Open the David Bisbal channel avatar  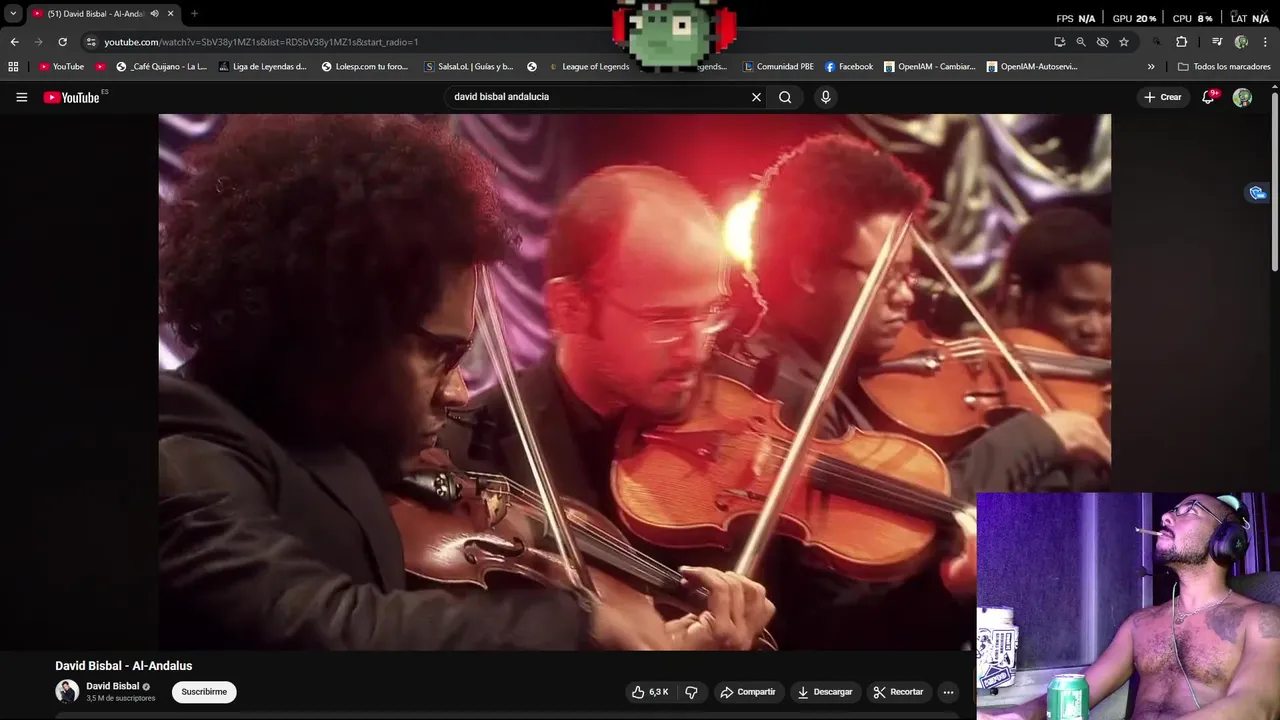[67, 691]
